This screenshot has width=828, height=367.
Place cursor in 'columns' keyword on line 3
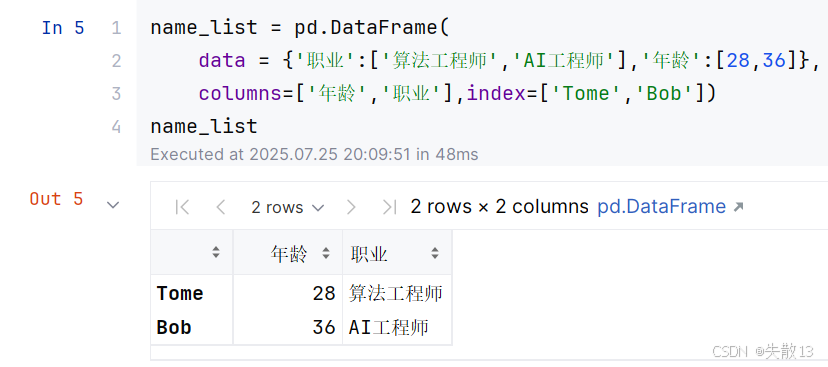click(x=240, y=93)
